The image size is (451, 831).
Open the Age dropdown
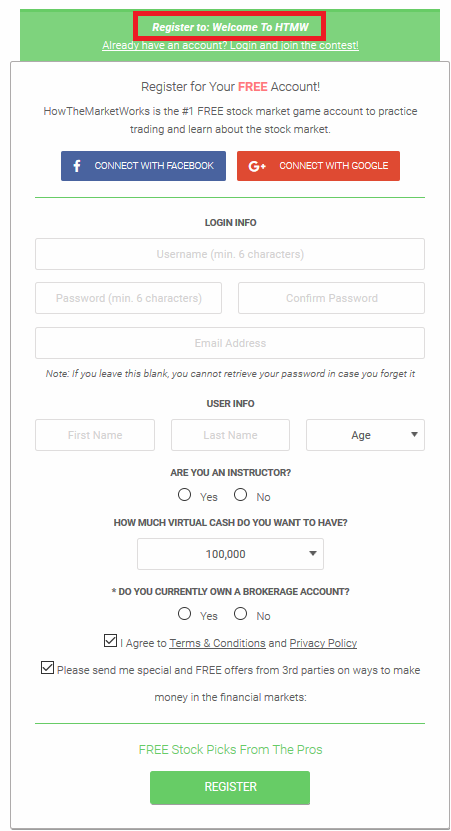pos(365,435)
